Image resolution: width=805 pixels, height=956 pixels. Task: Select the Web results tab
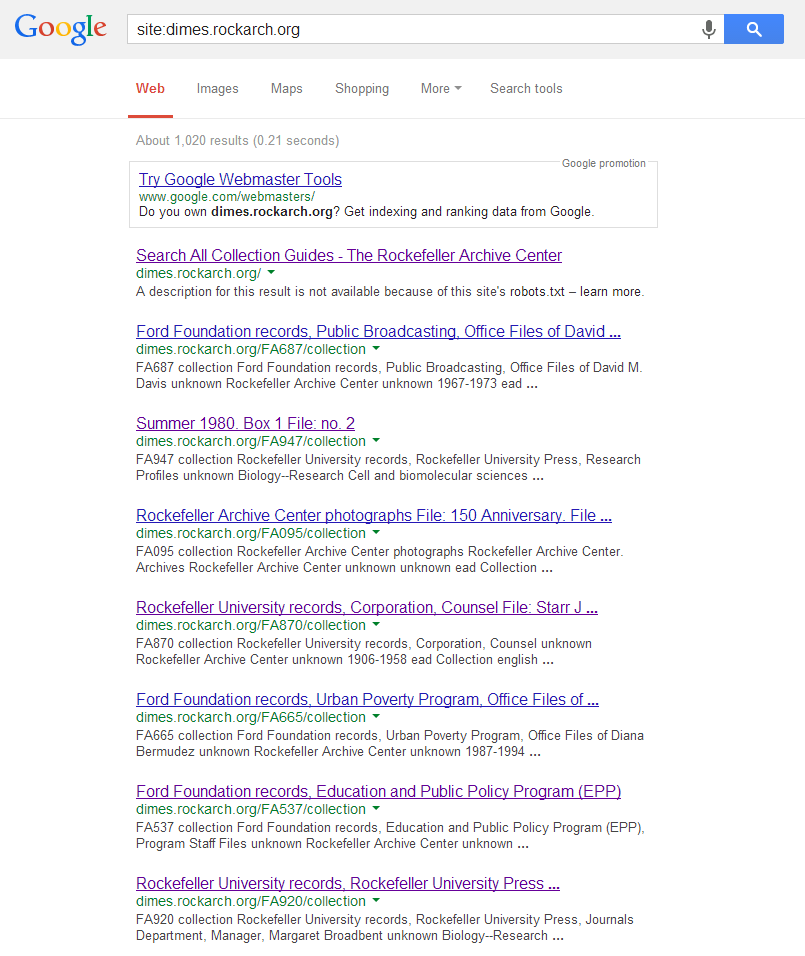point(150,88)
